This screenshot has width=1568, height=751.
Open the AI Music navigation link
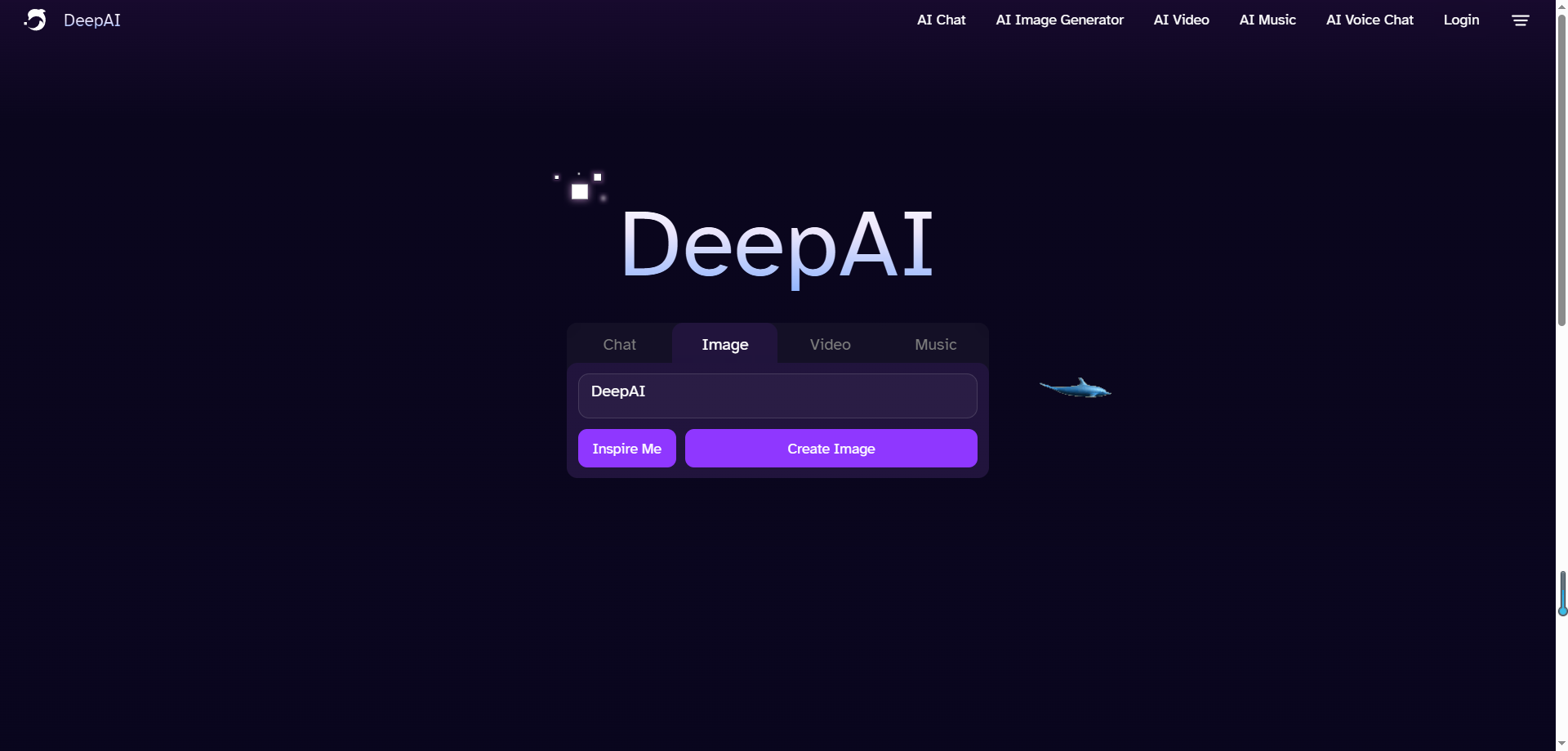[1267, 20]
